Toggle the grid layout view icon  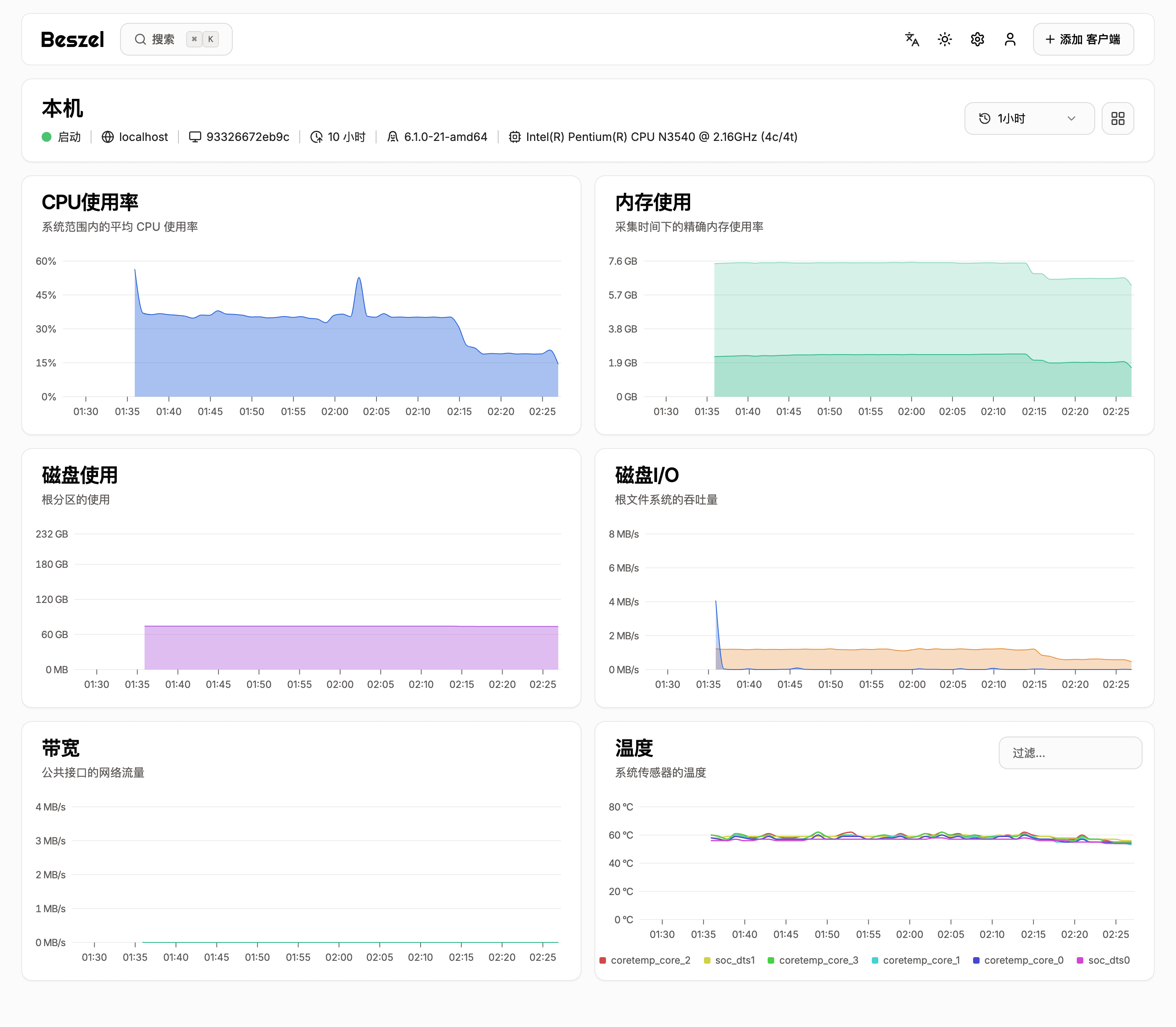[1118, 118]
